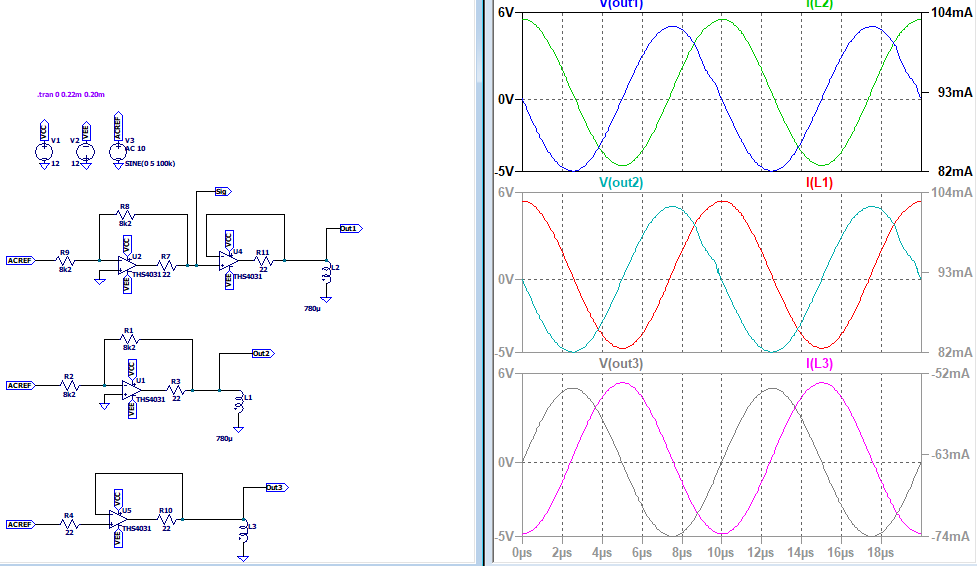The height and width of the screenshot is (566, 977).
Task: Select the Sig net label flag
Action: [221, 190]
